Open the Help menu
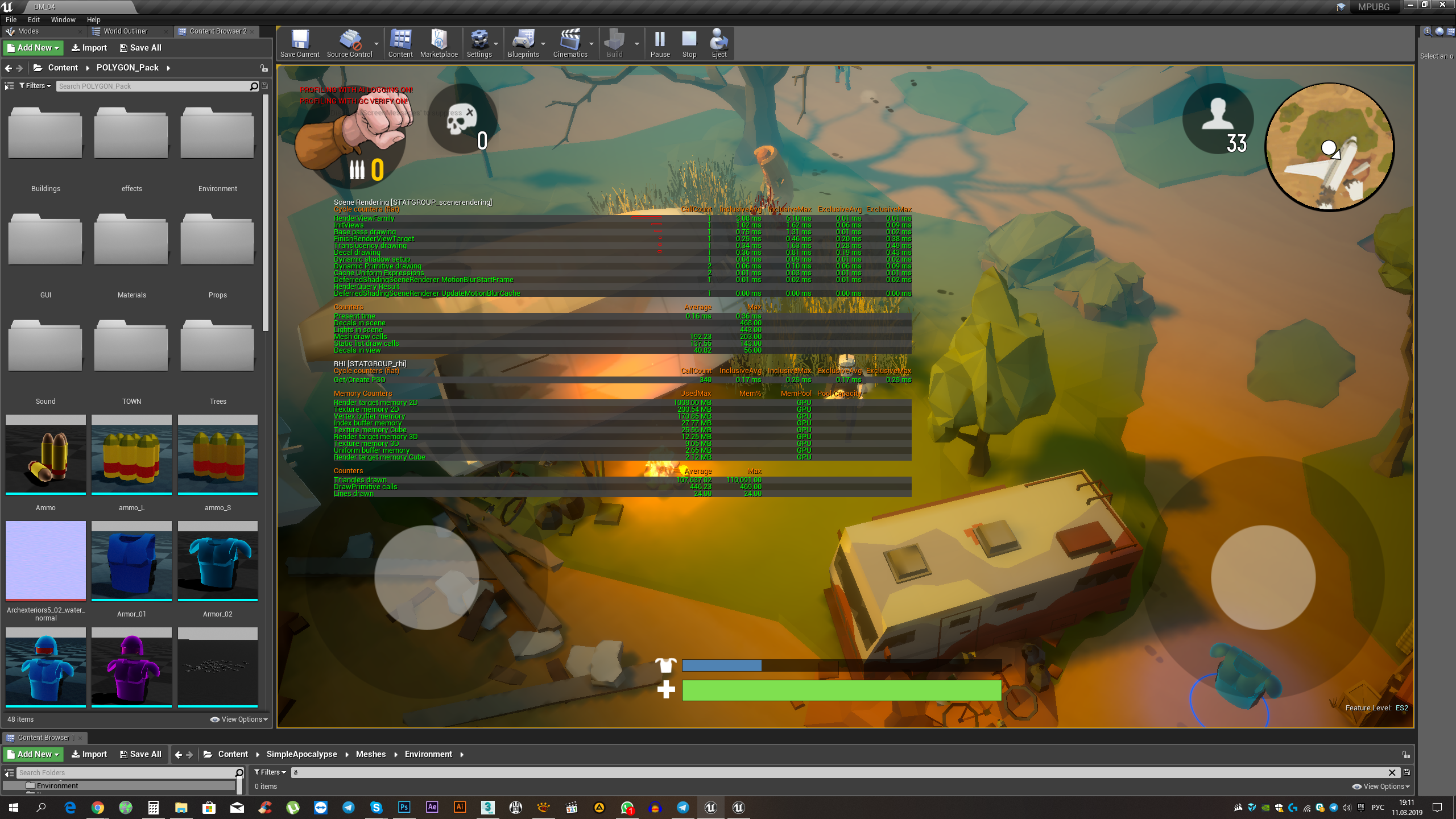 (x=93, y=19)
